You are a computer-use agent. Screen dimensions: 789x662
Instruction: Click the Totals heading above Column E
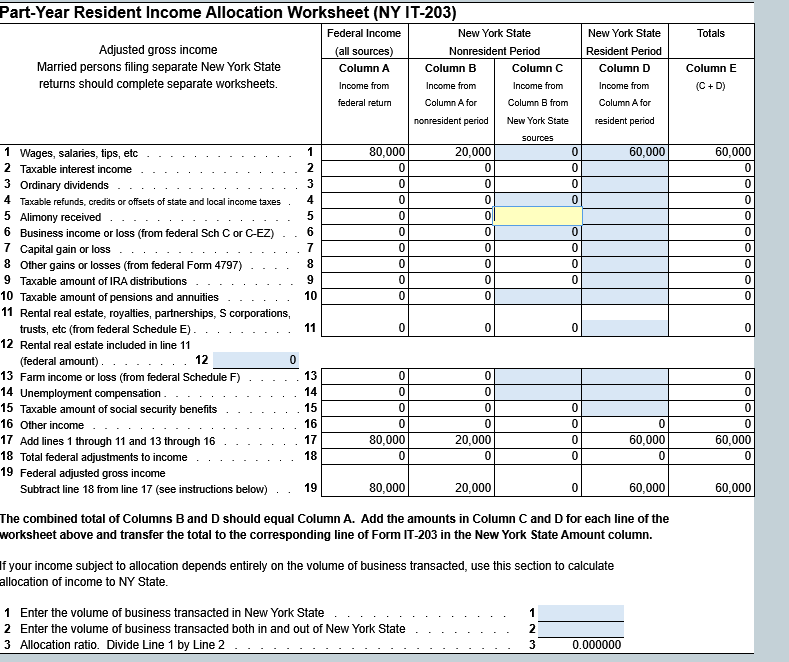711,33
